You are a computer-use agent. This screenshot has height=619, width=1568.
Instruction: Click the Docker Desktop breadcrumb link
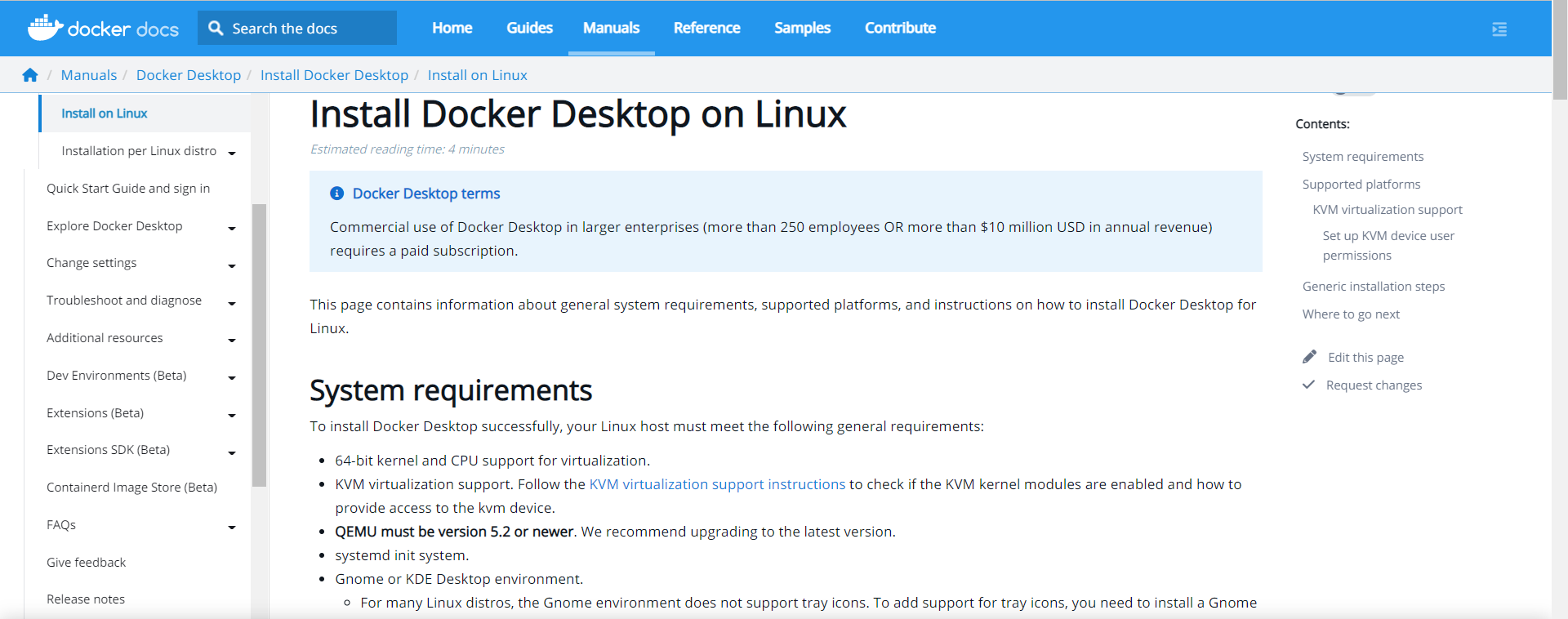(x=189, y=75)
